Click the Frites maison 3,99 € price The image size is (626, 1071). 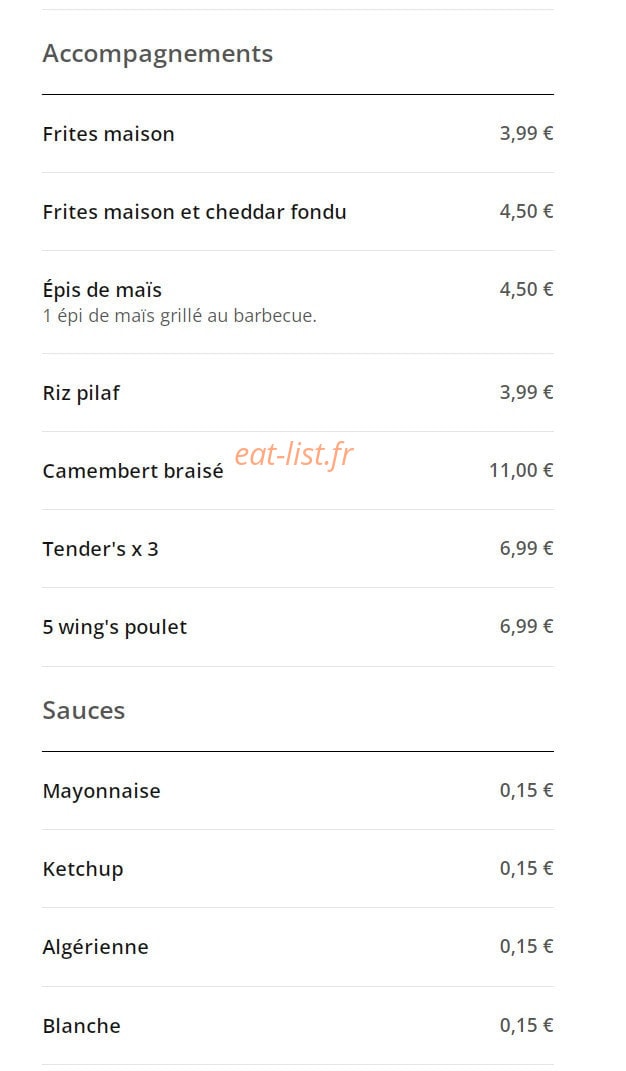[x=526, y=133]
